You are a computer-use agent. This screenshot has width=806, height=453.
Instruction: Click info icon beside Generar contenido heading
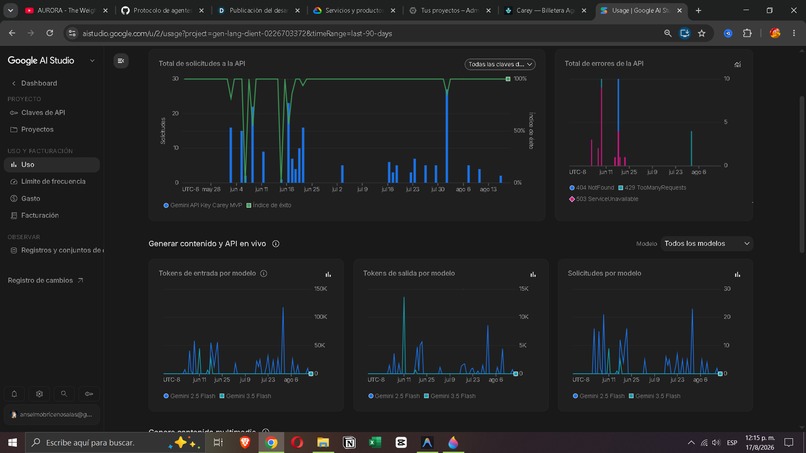pos(276,244)
